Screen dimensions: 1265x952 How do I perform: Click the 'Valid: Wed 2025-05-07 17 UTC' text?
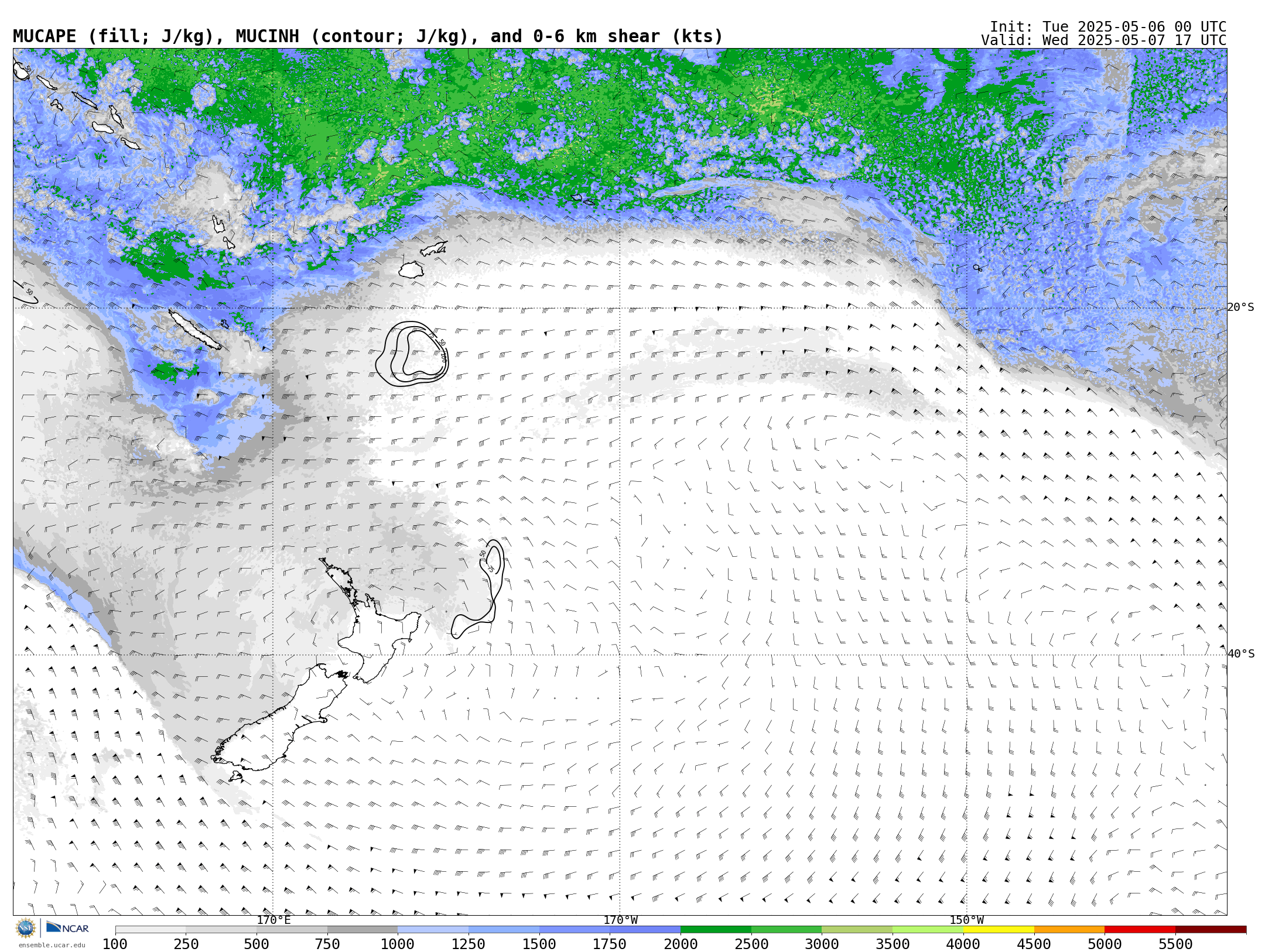pyautogui.click(x=1104, y=40)
